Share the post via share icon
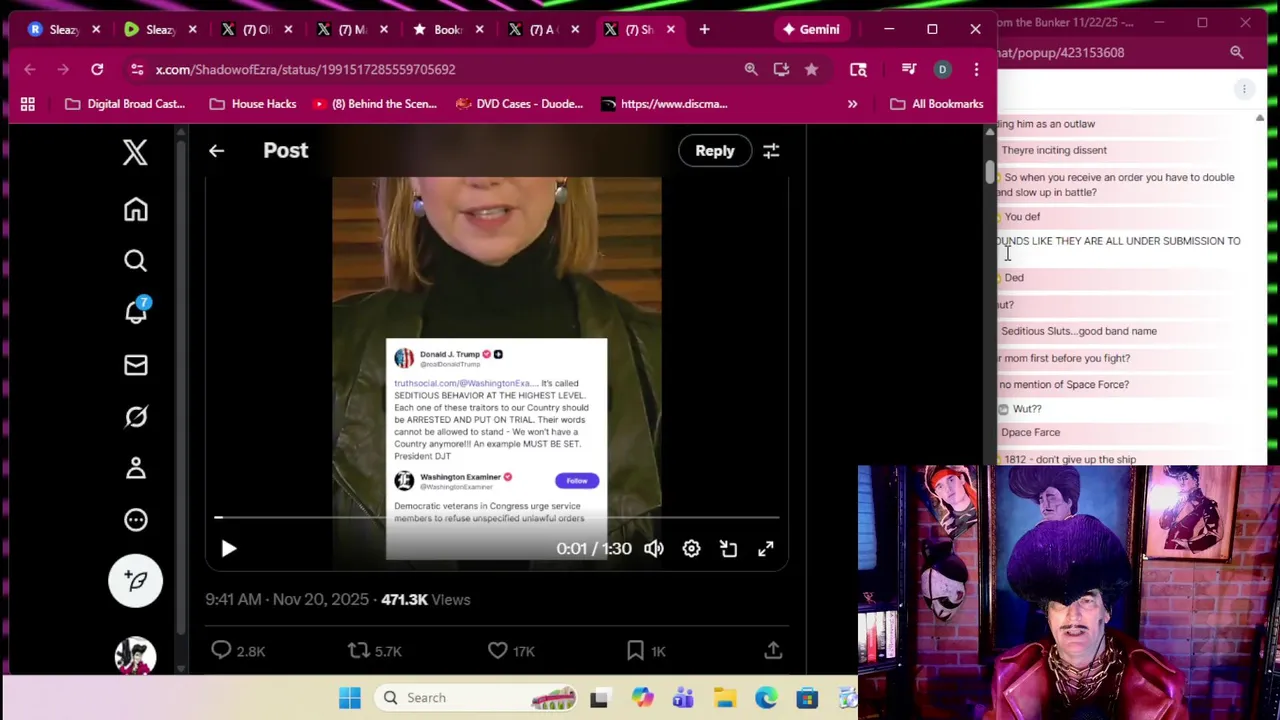Image resolution: width=1280 pixels, height=720 pixels. (773, 651)
